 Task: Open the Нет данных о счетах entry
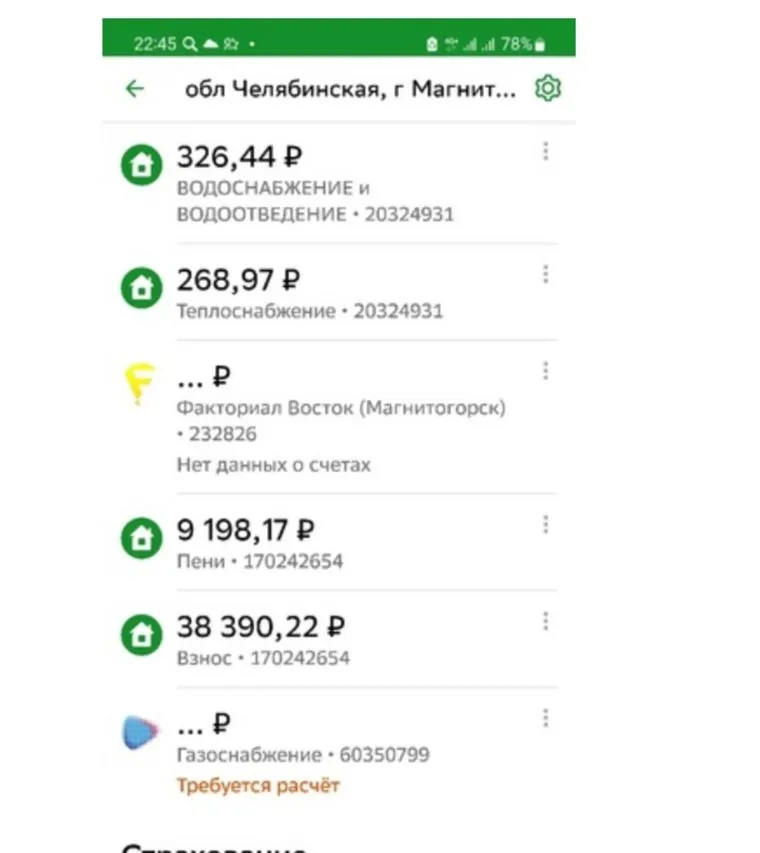click(x=273, y=464)
